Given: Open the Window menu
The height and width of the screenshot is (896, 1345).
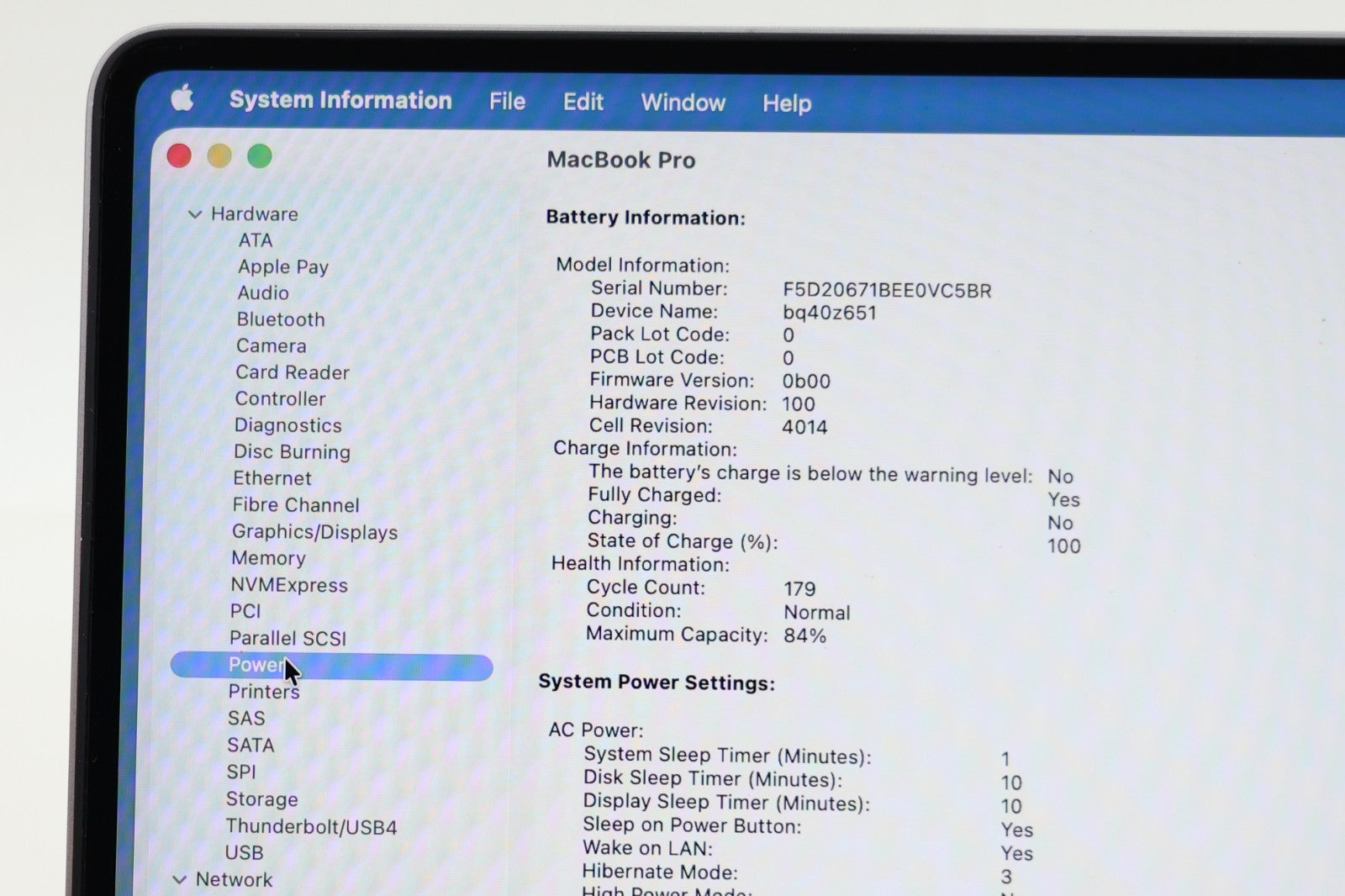Looking at the screenshot, I should (683, 103).
